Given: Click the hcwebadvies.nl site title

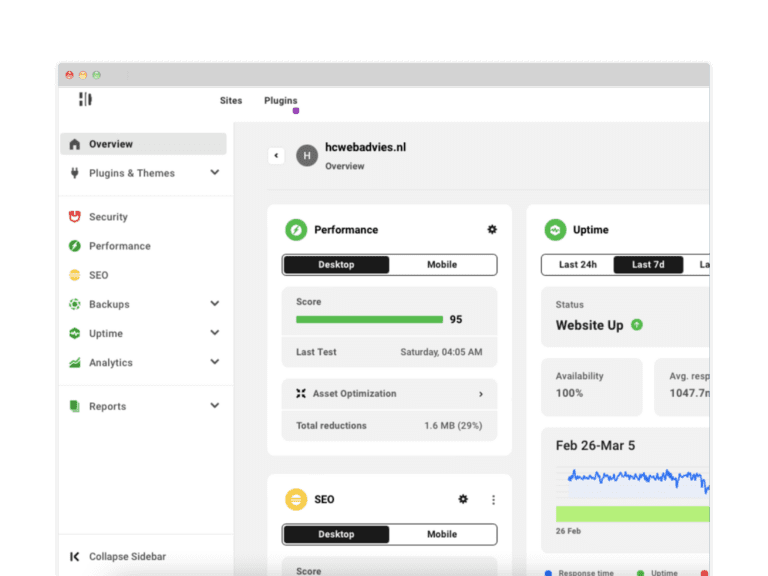Looking at the screenshot, I should point(365,147).
